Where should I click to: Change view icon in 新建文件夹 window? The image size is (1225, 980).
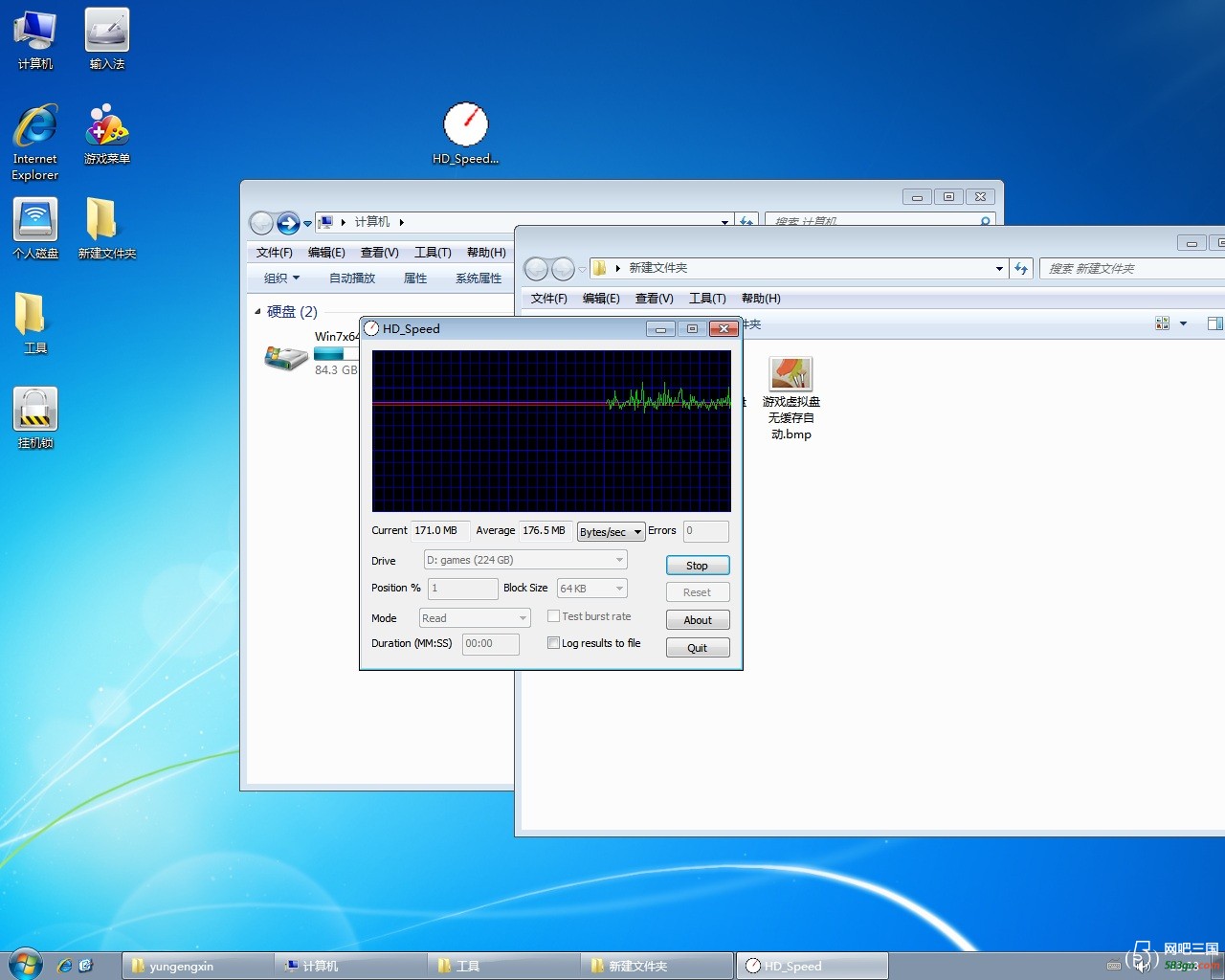pos(1162,323)
